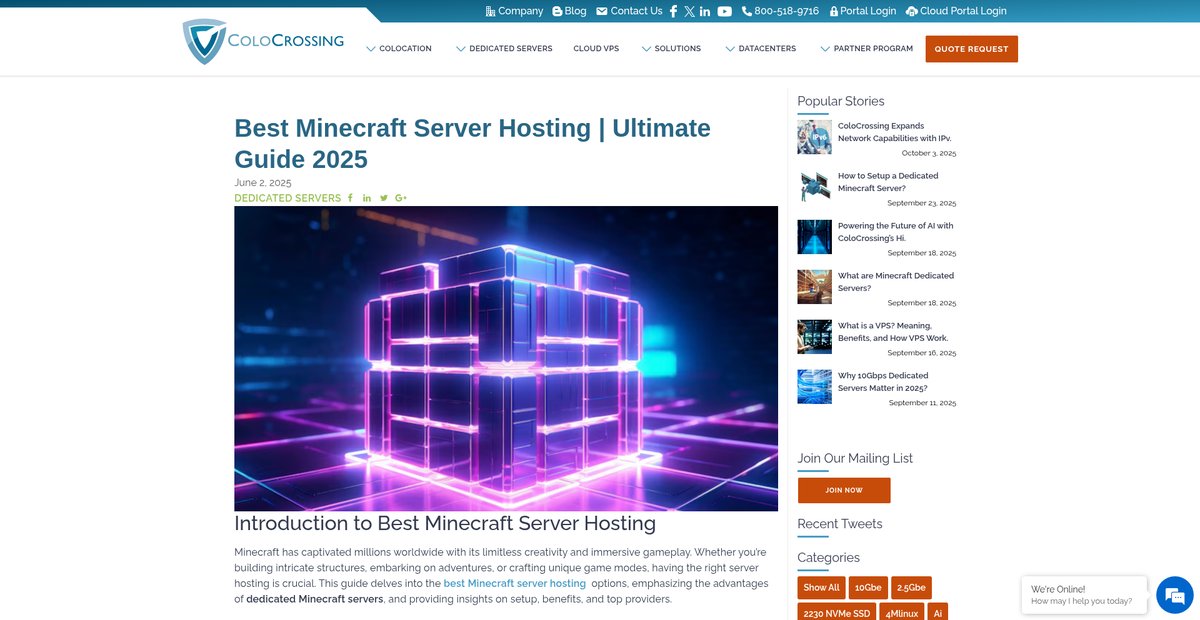1200x620 pixels.
Task: Open story 'Powering the Future of AI'
Action: (896, 232)
